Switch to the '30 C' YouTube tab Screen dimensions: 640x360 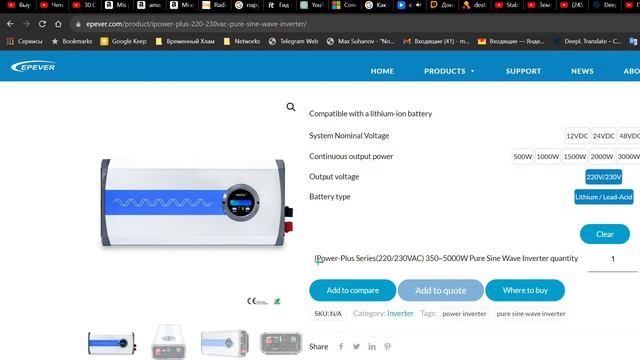pyautogui.click(x=84, y=5)
